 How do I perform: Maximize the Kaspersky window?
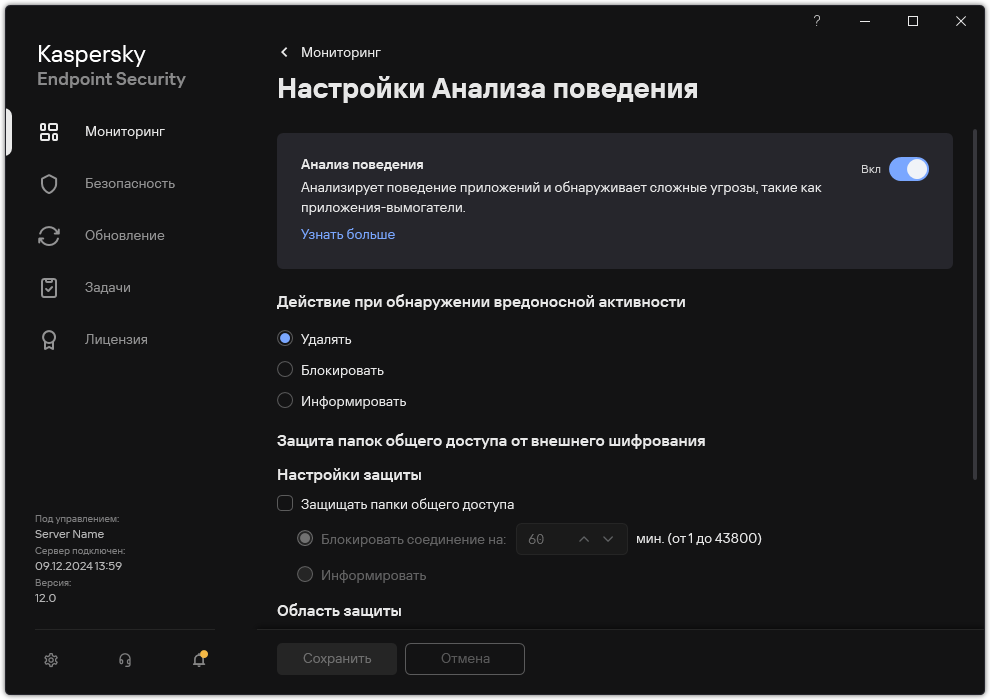click(913, 21)
